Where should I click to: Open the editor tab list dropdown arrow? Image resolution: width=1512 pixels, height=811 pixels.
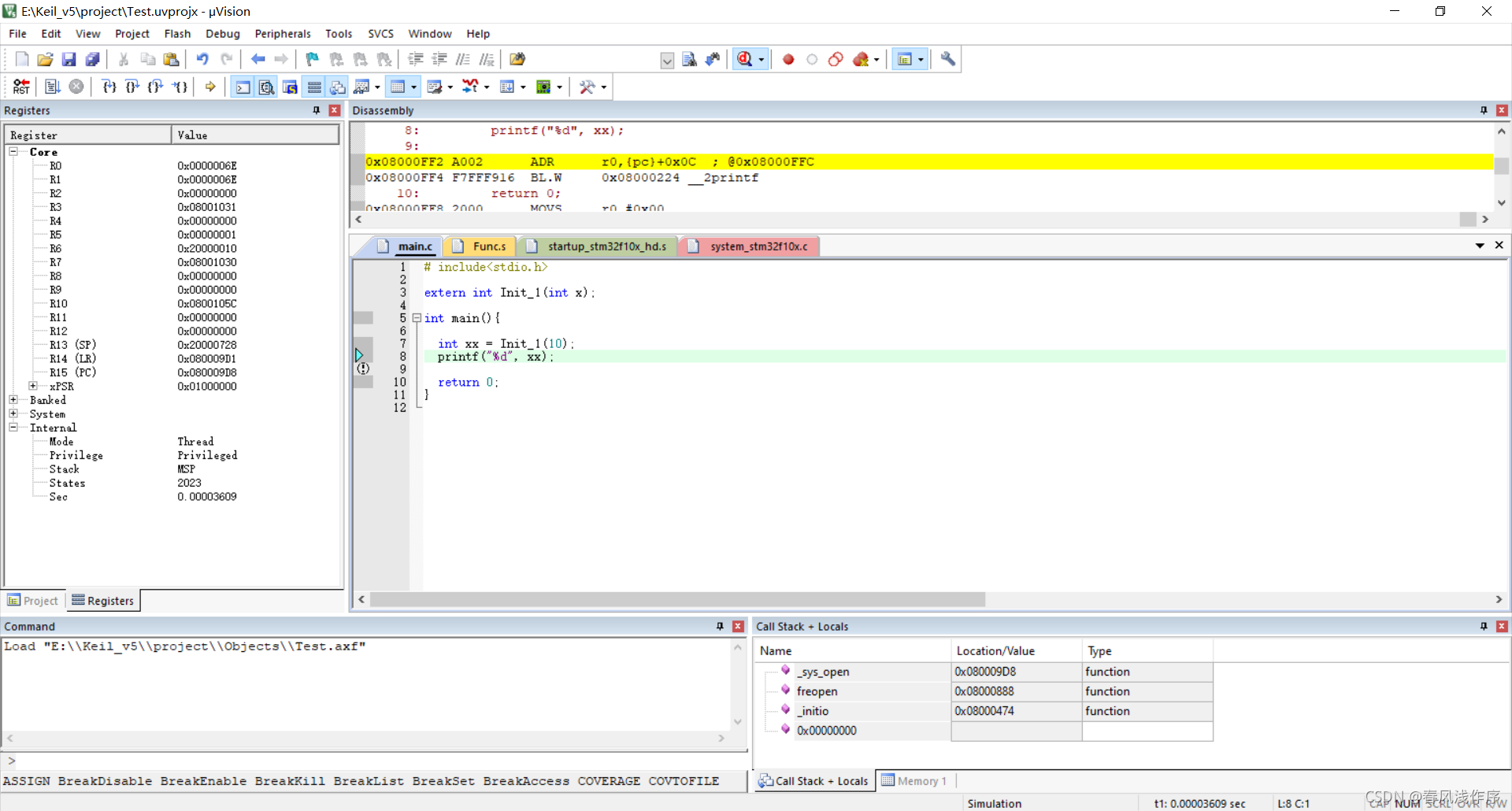click(1480, 246)
